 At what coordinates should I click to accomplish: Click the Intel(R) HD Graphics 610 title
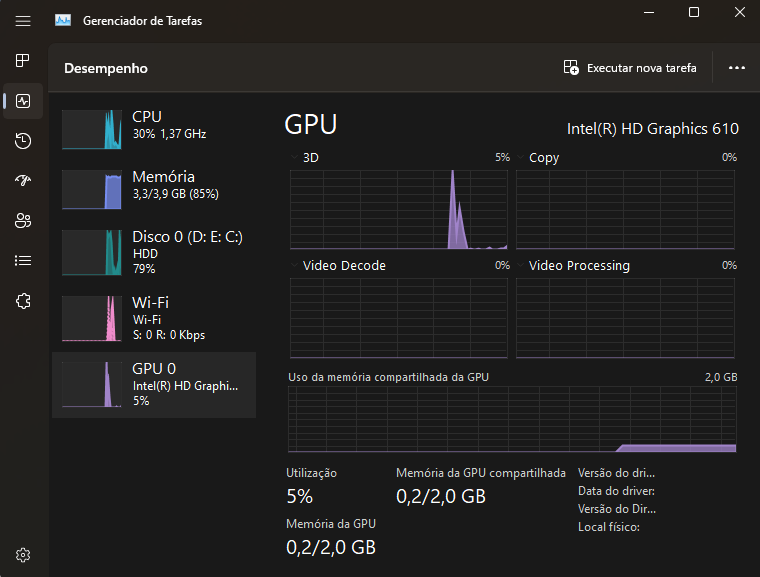click(x=652, y=129)
